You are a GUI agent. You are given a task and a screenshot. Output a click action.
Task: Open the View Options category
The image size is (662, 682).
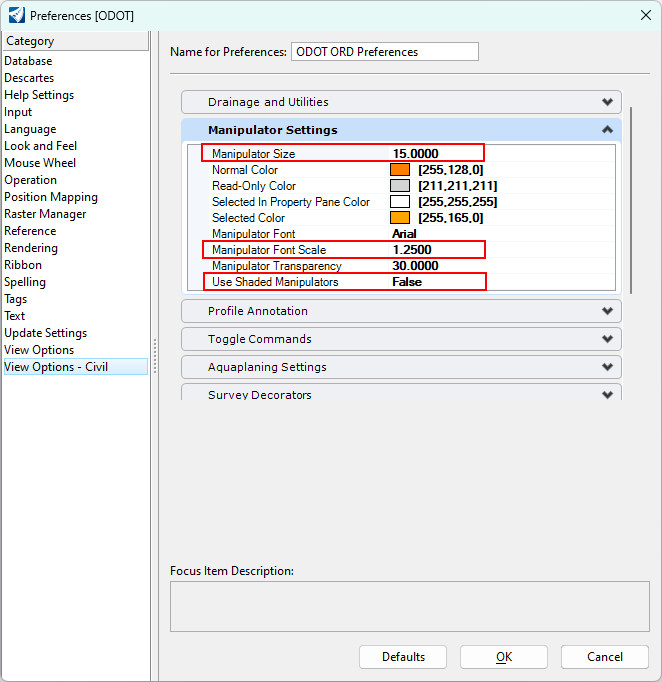(39, 350)
